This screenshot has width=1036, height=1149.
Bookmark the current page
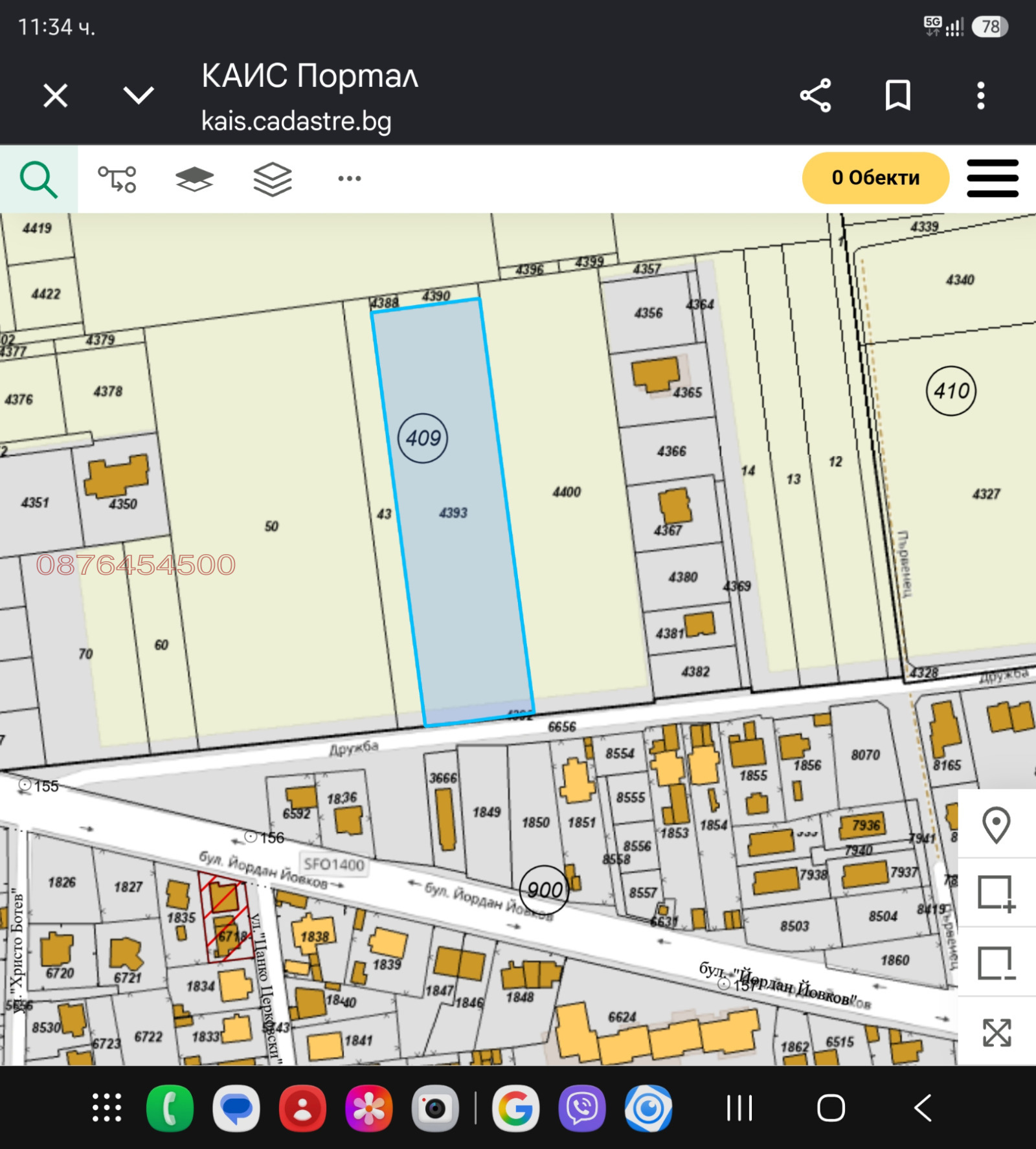tap(898, 96)
